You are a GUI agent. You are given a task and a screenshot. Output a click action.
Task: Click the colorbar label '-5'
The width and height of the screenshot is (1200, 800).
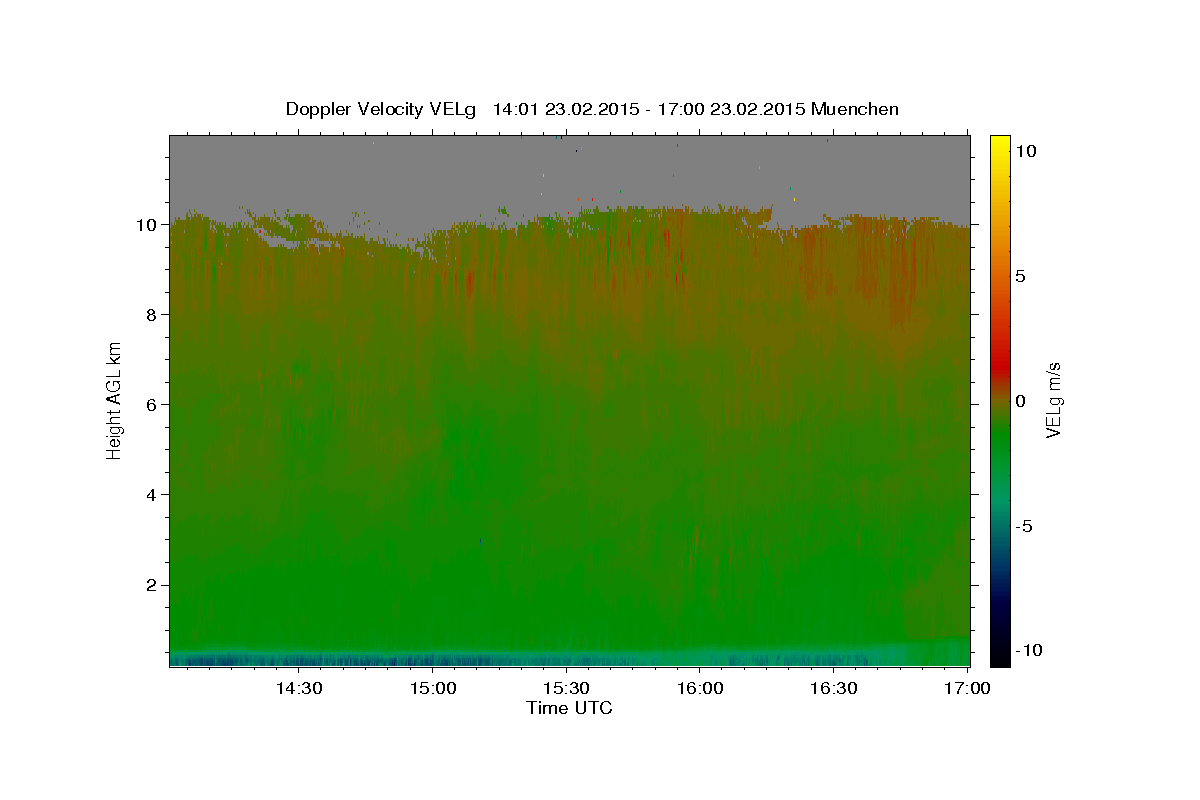1023,526
